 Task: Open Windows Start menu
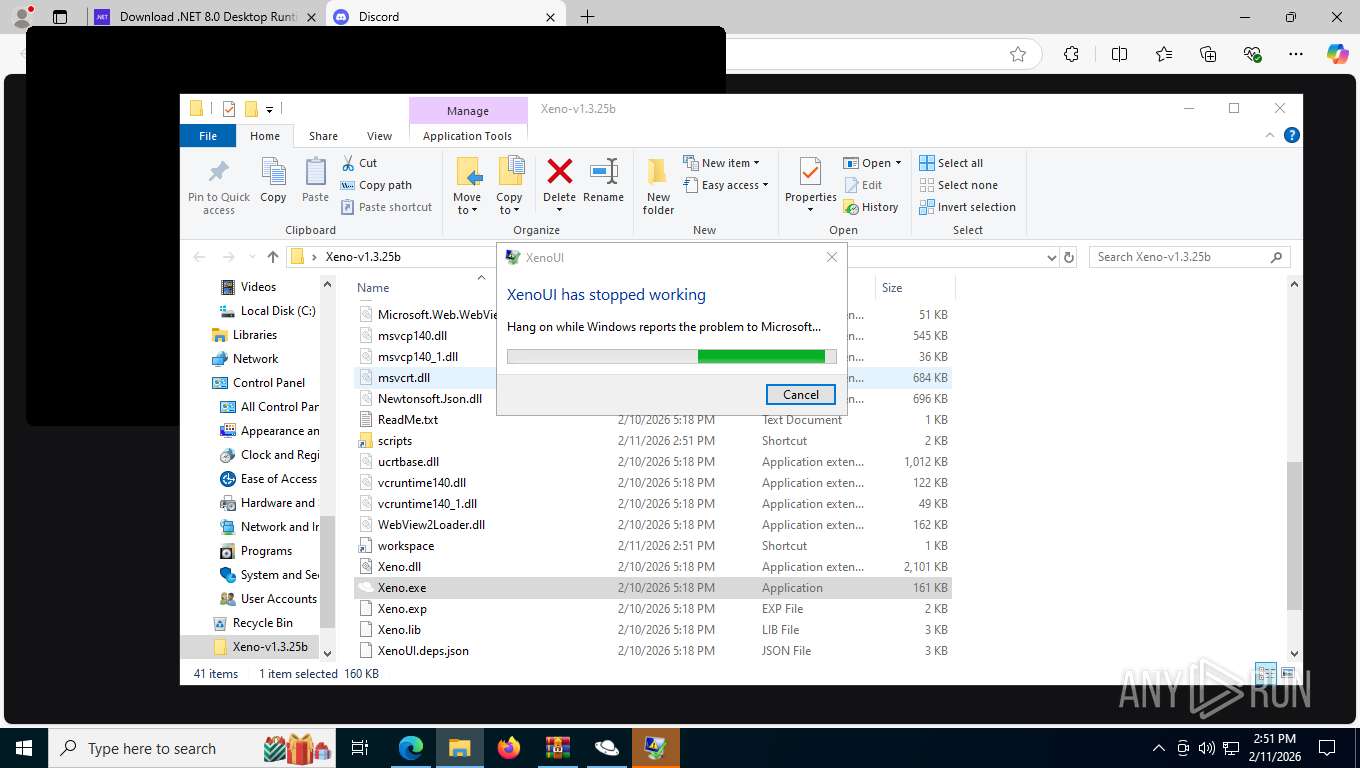[x=24, y=748]
